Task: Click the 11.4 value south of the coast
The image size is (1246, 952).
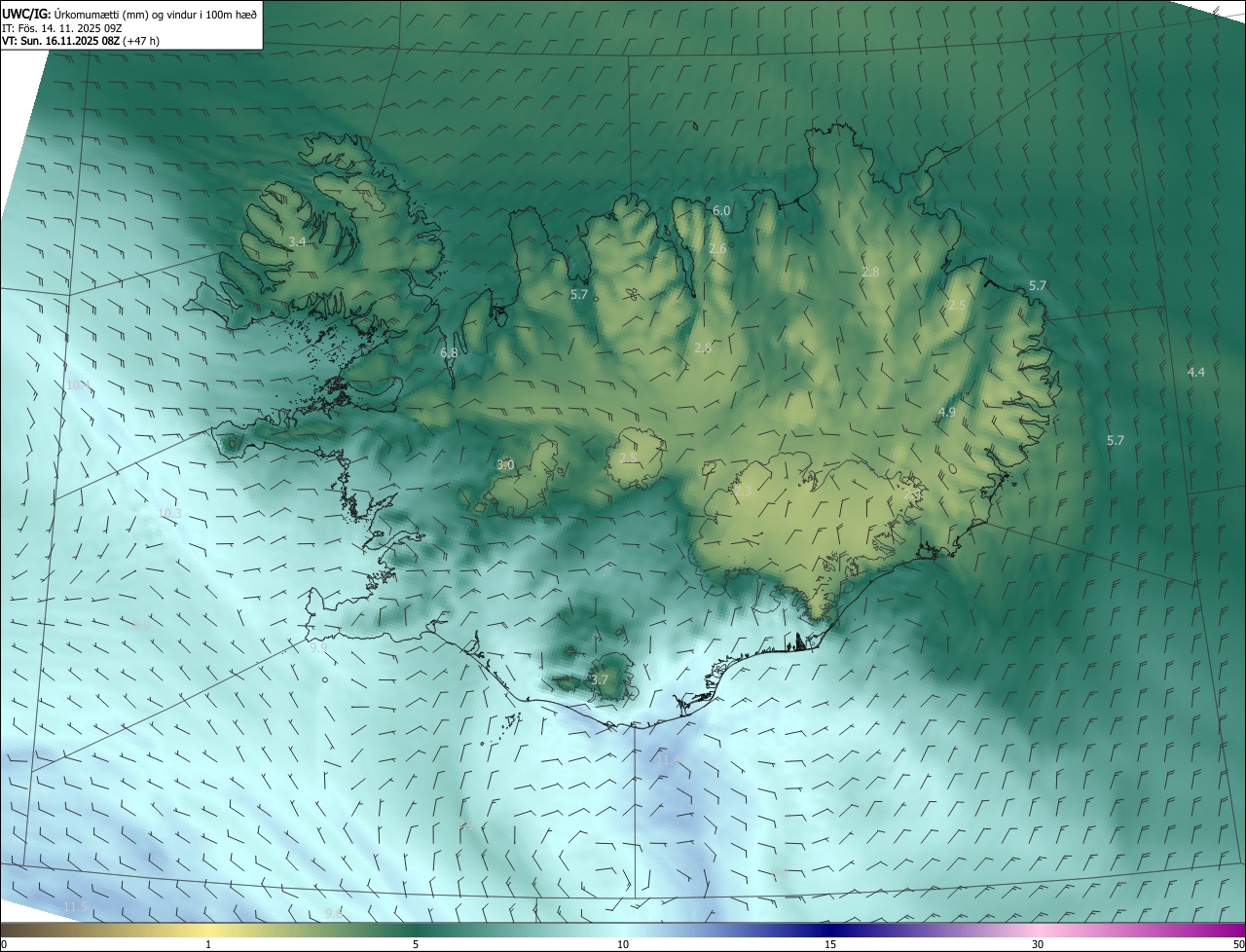Action: 668,759
